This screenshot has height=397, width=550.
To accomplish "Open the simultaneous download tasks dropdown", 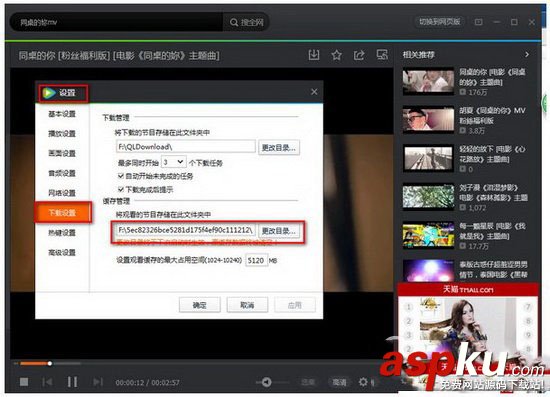I will (174, 162).
